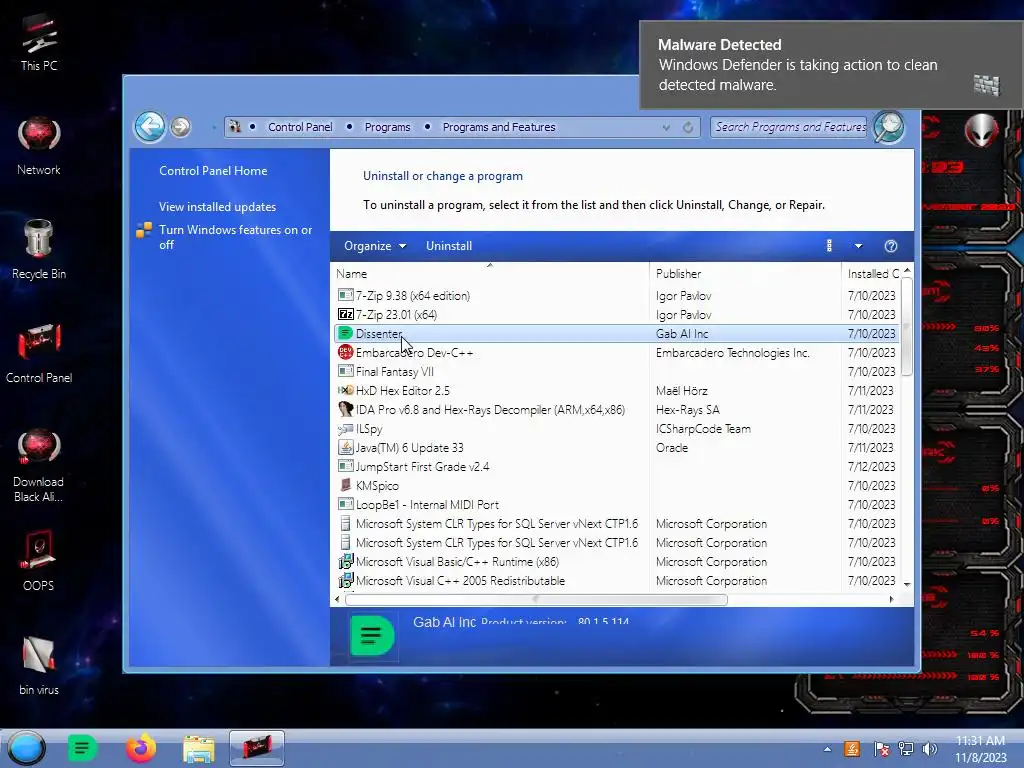Select Java(TM) 6 Update 33 row
The width and height of the screenshot is (1024, 768).
(x=616, y=448)
